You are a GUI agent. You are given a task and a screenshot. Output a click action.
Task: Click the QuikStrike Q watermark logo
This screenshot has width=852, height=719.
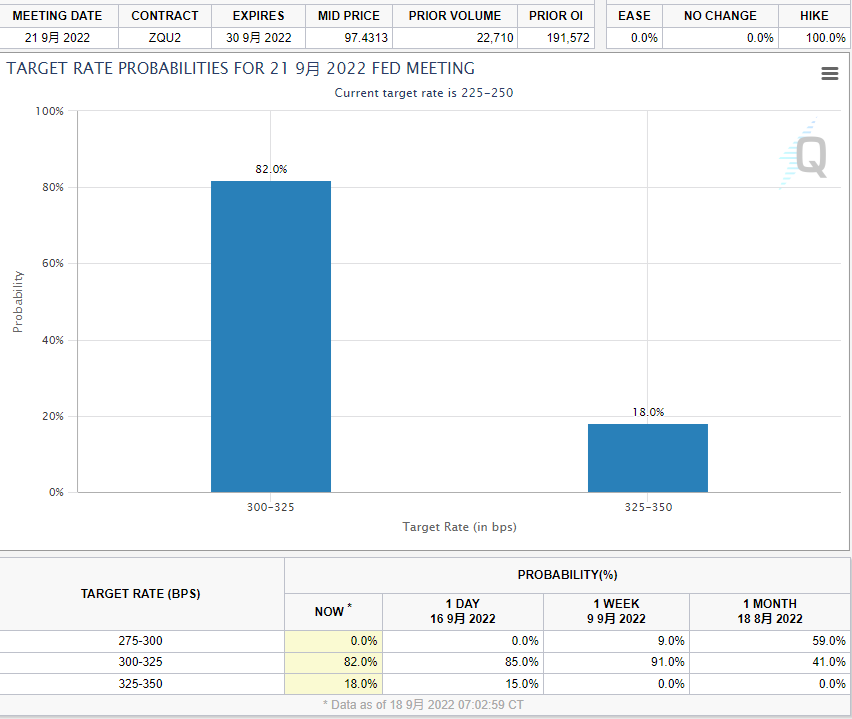805,157
